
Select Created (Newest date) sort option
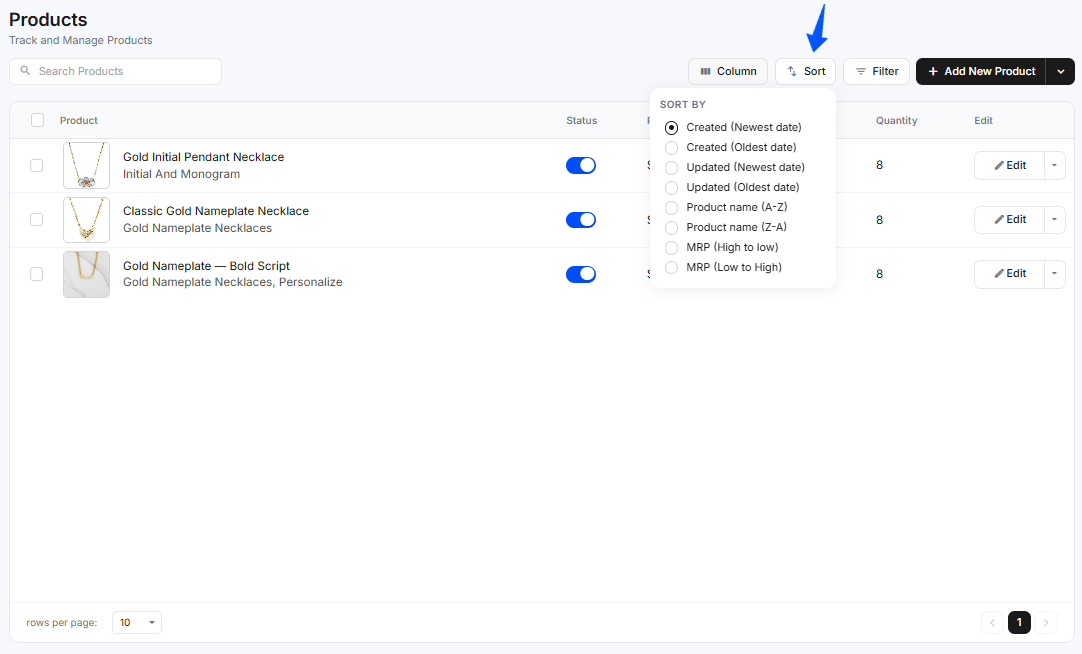734,128
